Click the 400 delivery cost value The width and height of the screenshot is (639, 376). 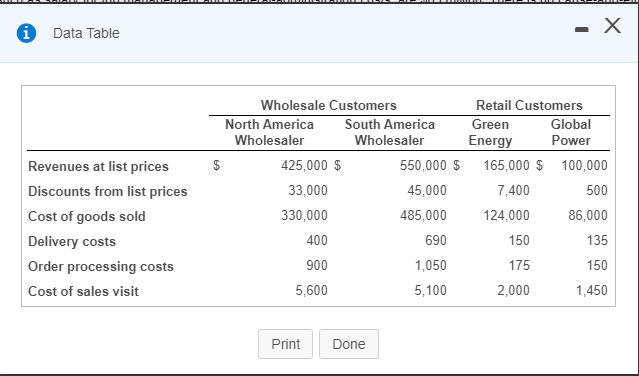[317, 240]
